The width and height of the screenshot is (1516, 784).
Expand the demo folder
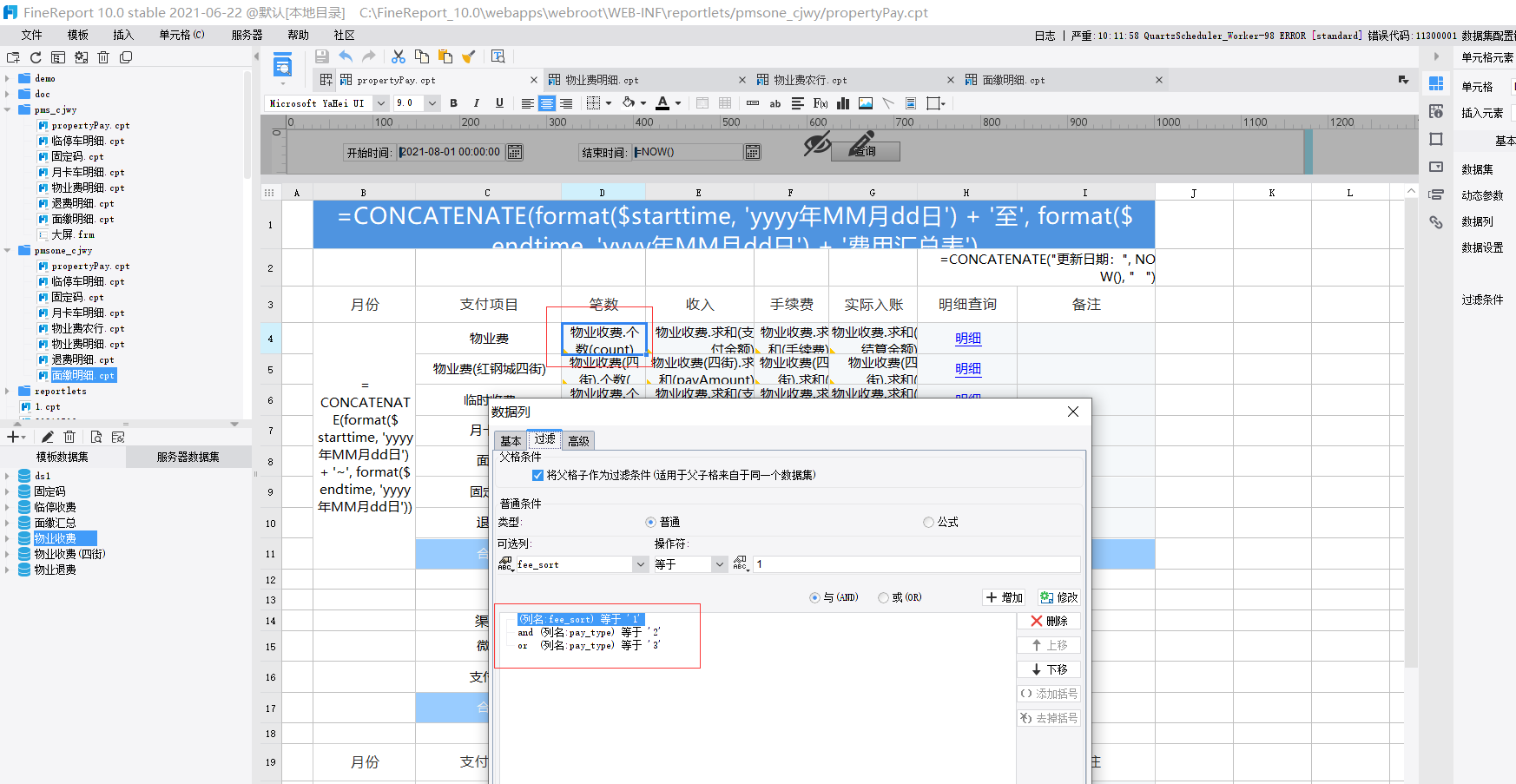7,78
